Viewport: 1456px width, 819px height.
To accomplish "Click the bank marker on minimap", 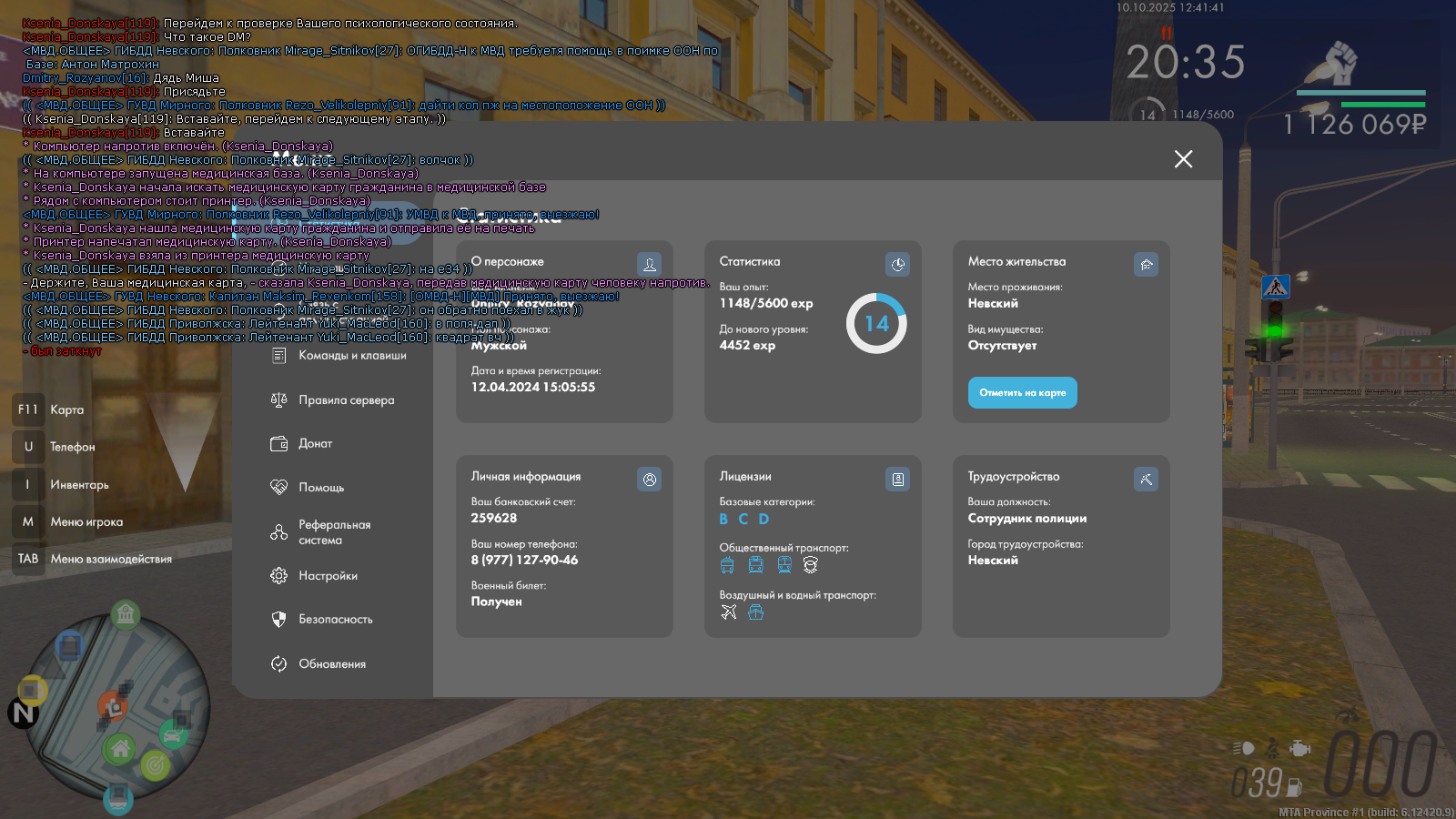I will (126, 614).
